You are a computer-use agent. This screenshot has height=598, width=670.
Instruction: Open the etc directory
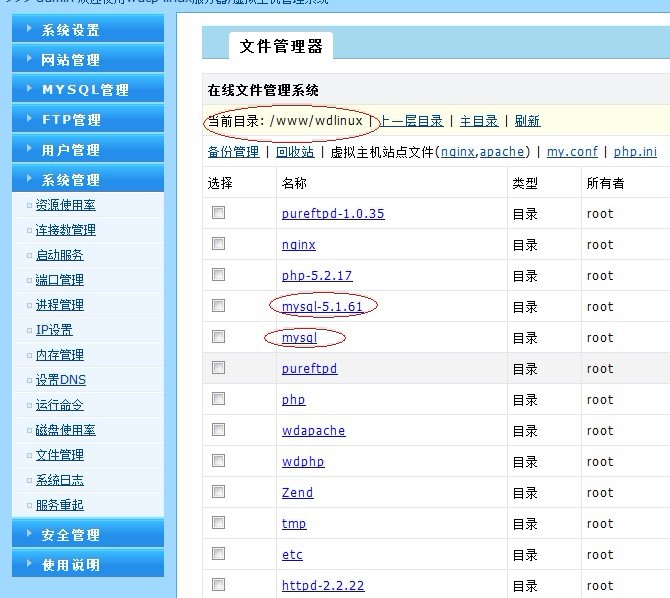[x=292, y=554]
